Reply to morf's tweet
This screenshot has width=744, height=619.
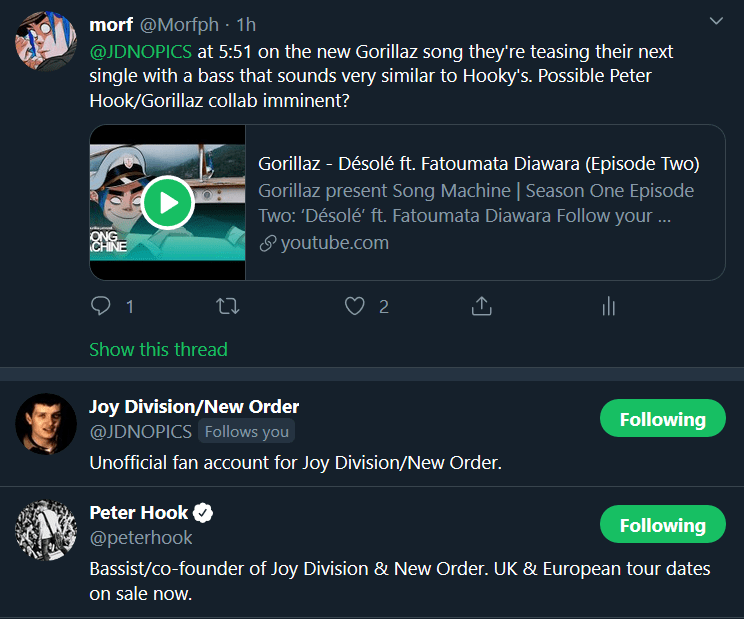101,307
